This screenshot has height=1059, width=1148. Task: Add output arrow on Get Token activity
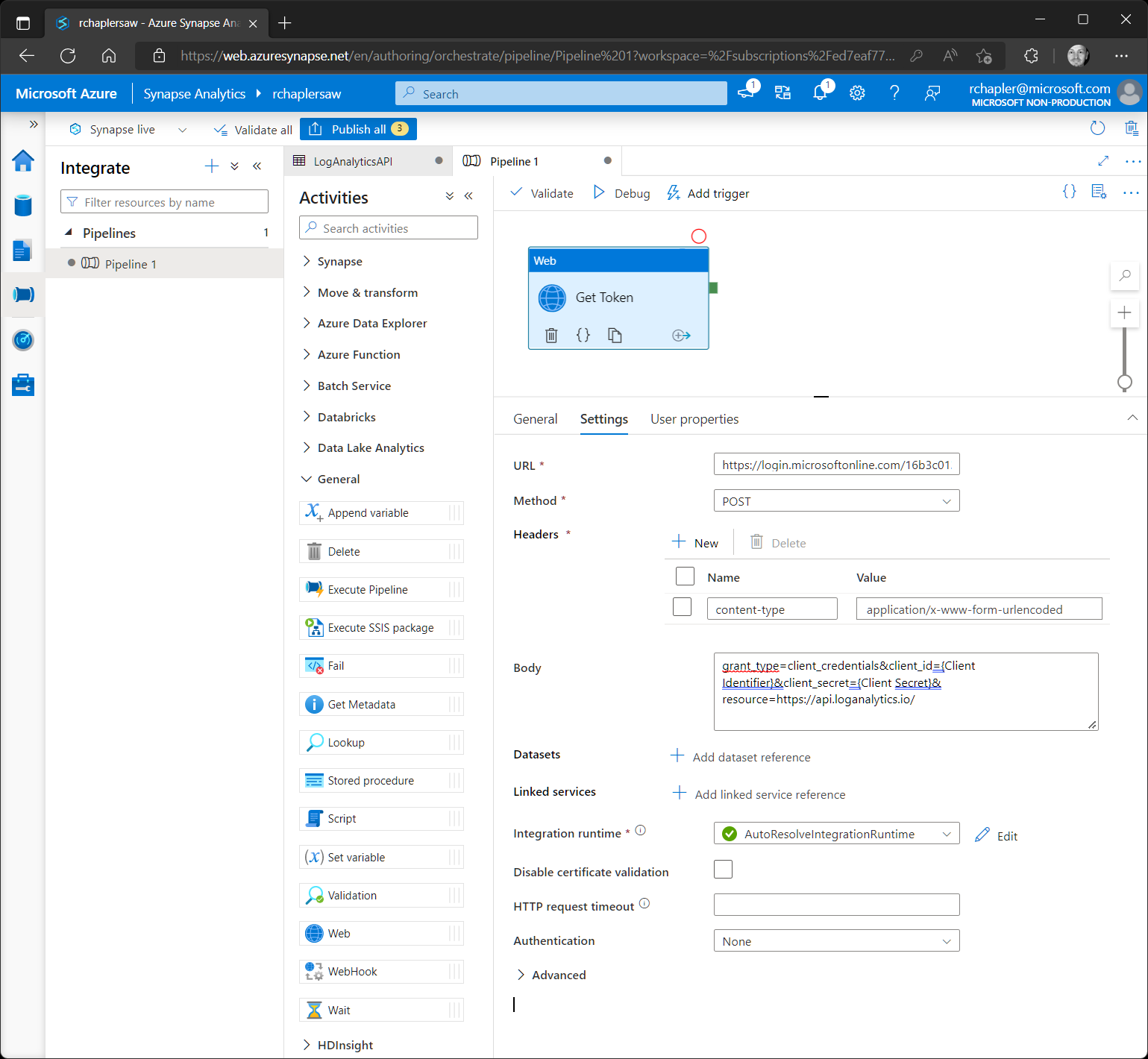[681, 336]
